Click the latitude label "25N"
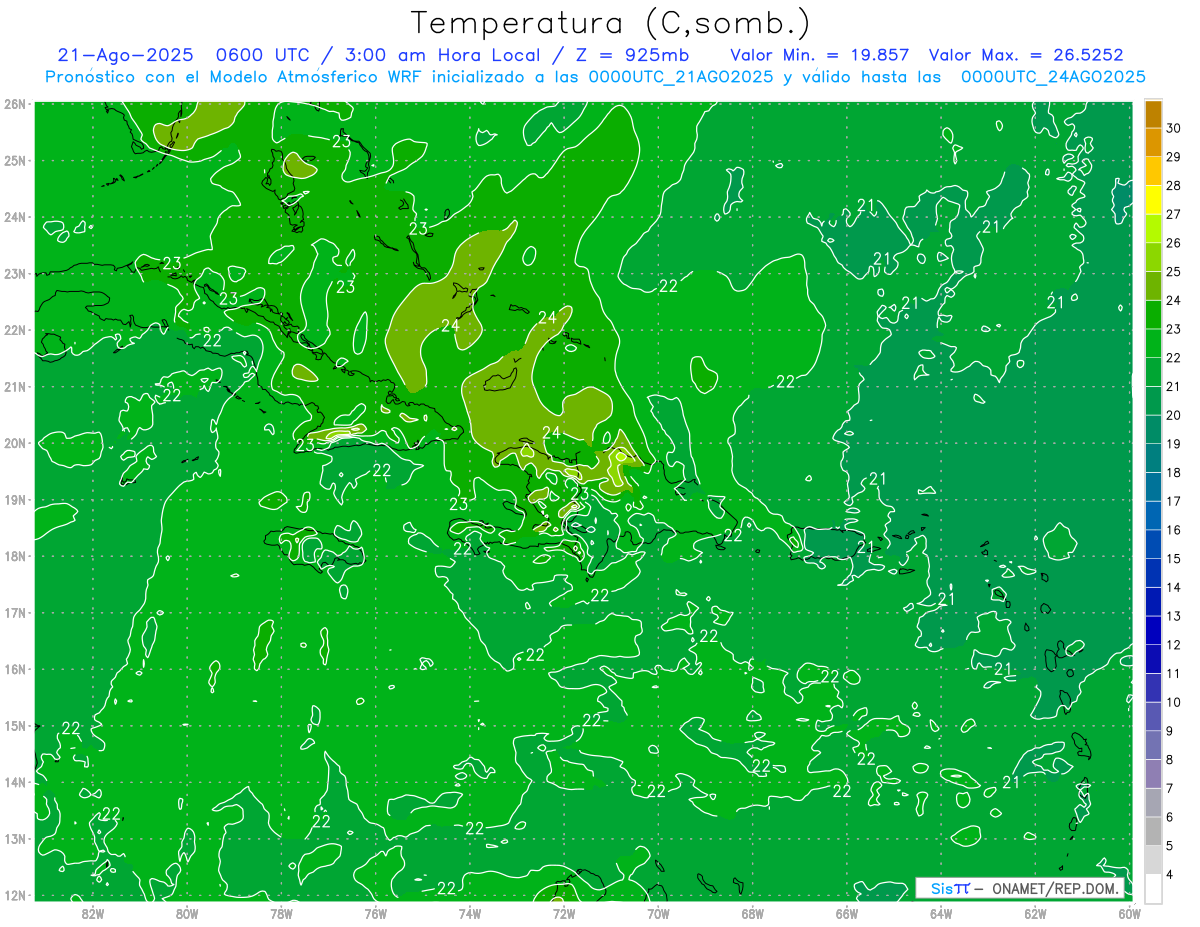1200x927 pixels. pyautogui.click(x=15, y=160)
